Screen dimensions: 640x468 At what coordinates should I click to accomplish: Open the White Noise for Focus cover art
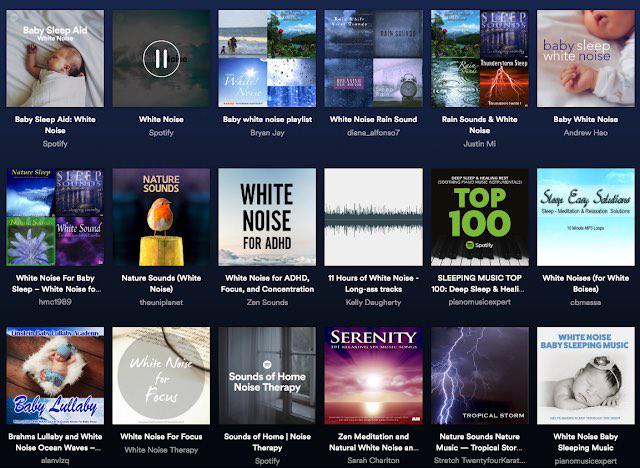(161, 375)
